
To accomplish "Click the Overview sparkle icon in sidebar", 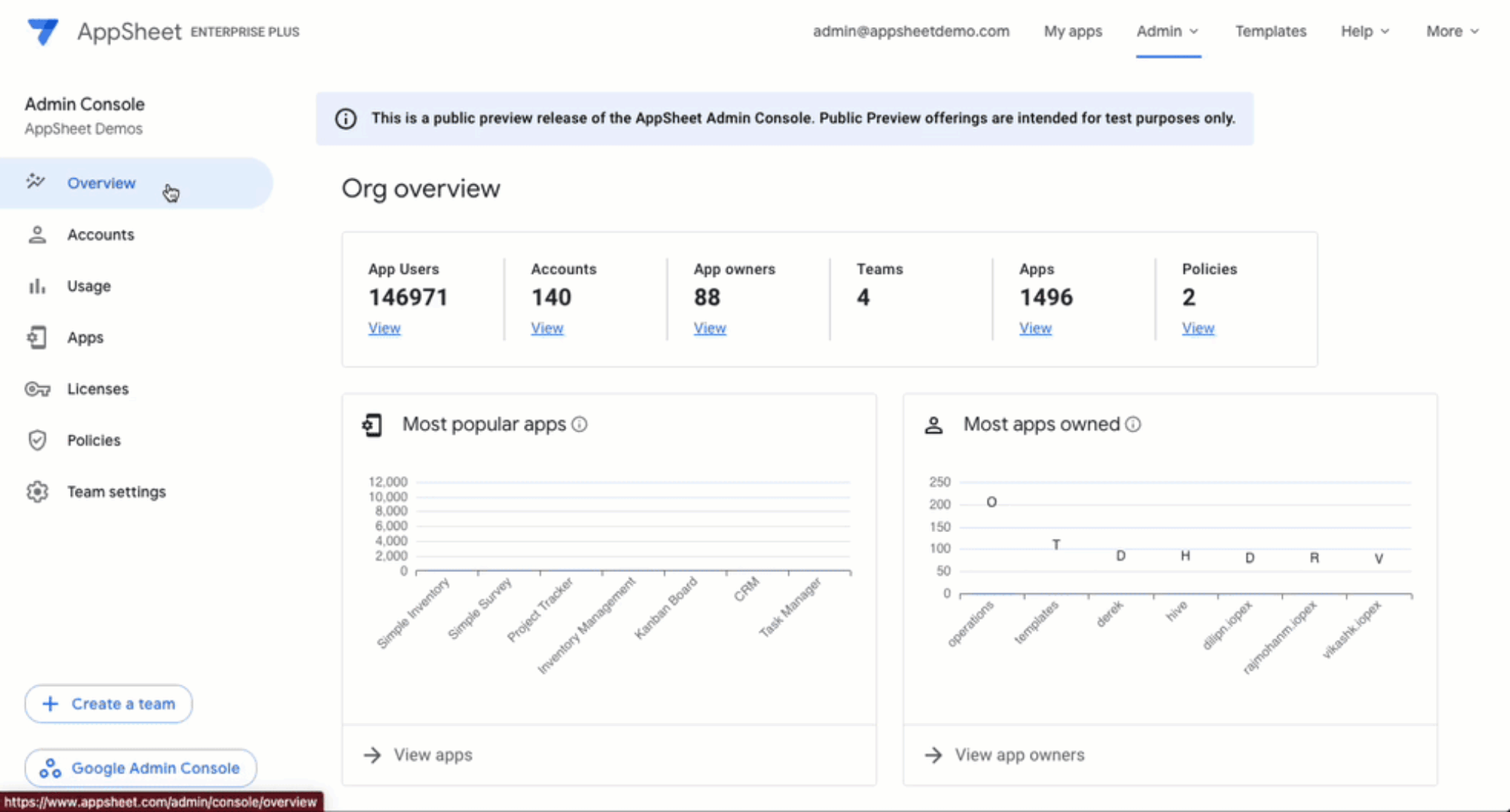I will click(35, 181).
